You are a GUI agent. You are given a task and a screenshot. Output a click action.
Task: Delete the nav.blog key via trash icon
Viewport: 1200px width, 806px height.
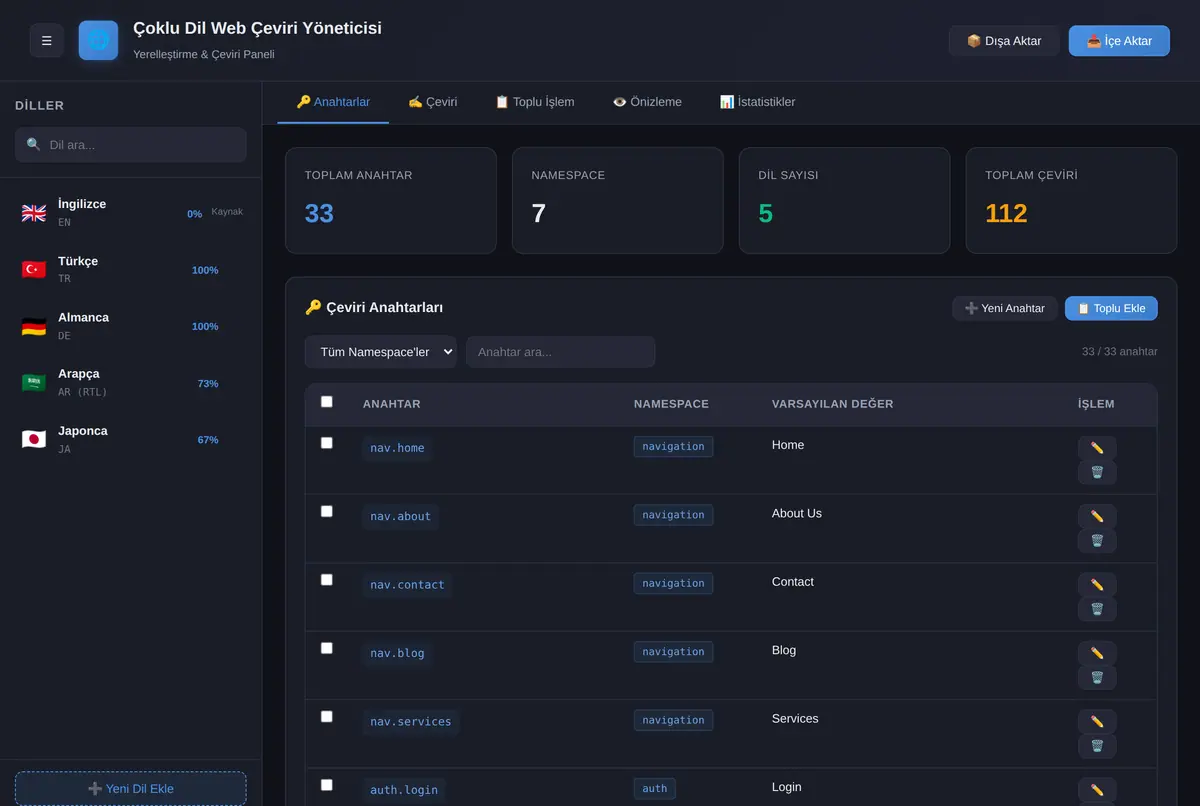(1097, 678)
